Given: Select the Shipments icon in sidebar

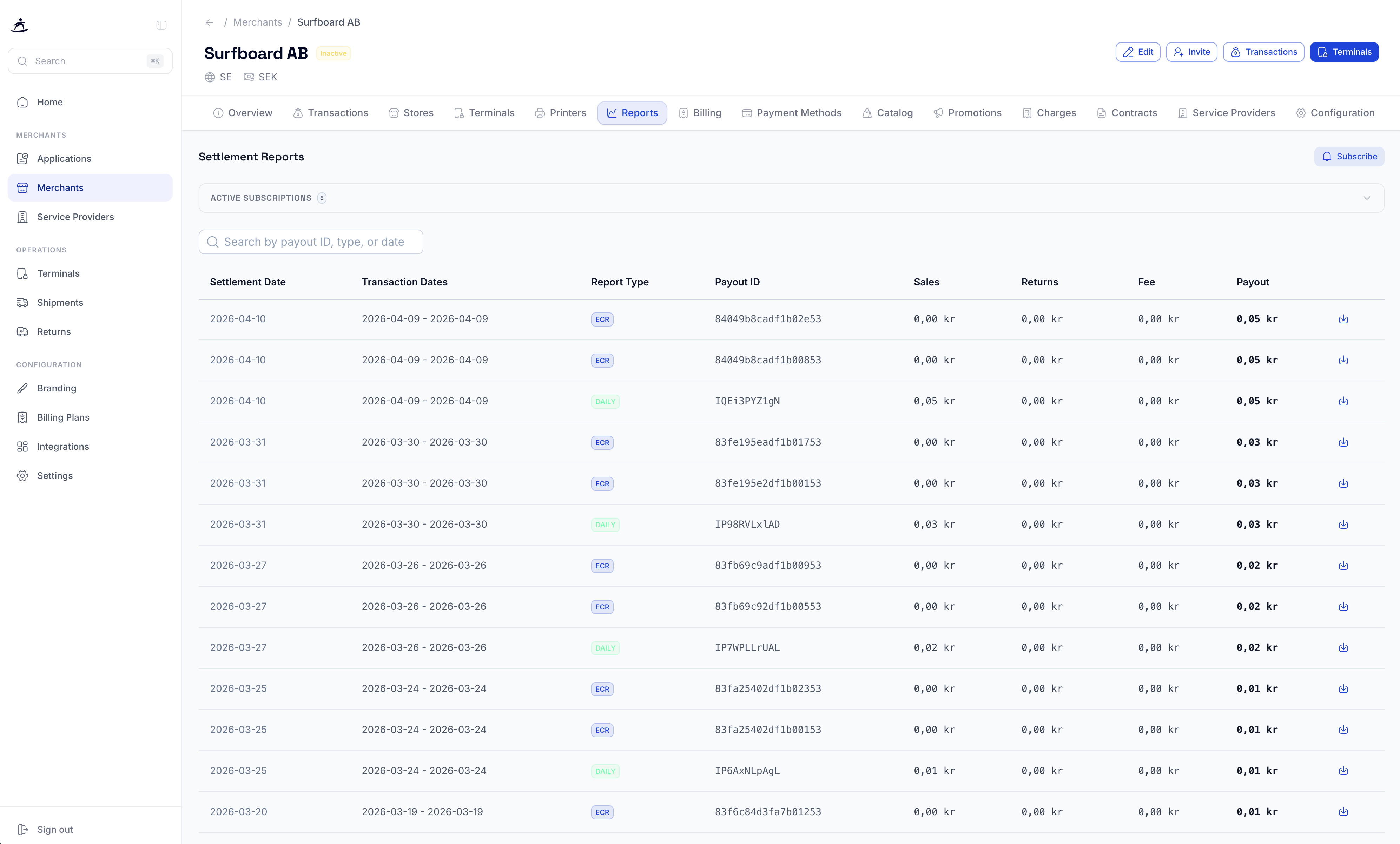Looking at the screenshot, I should pos(22,302).
